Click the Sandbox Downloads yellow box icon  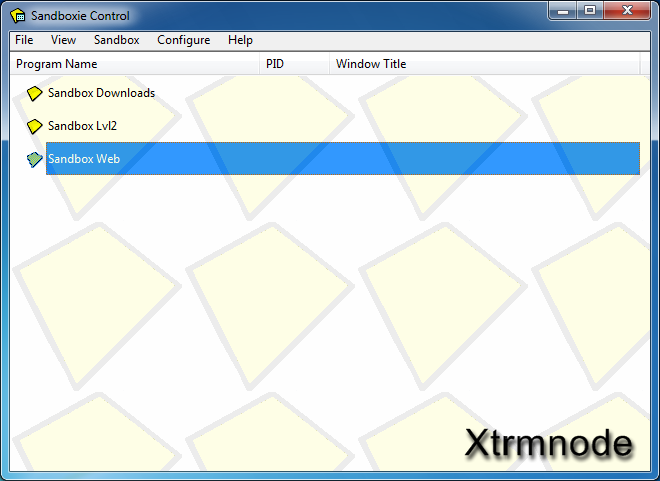[35, 93]
